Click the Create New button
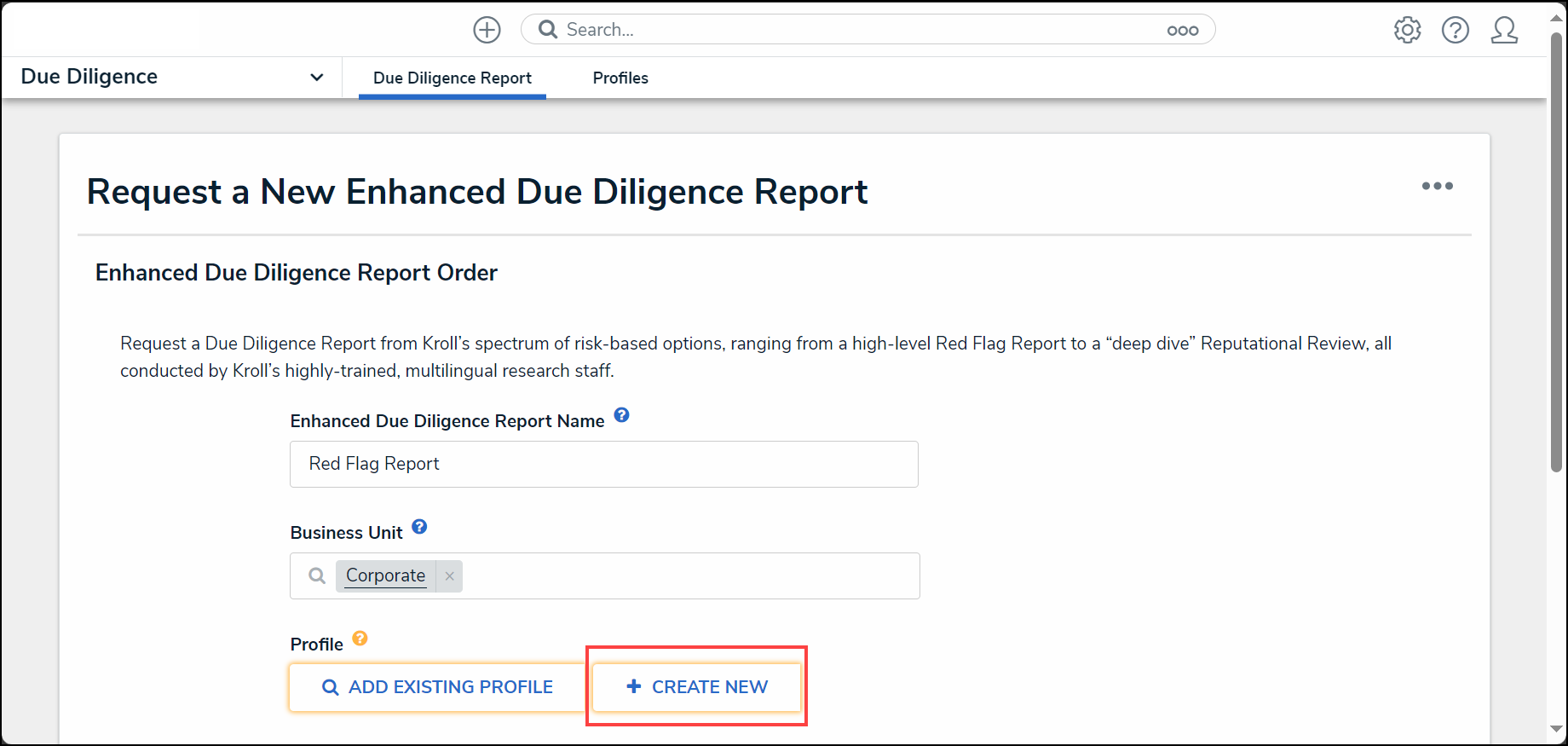Image resolution: width=1568 pixels, height=746 pixels. tap(697, 687)
